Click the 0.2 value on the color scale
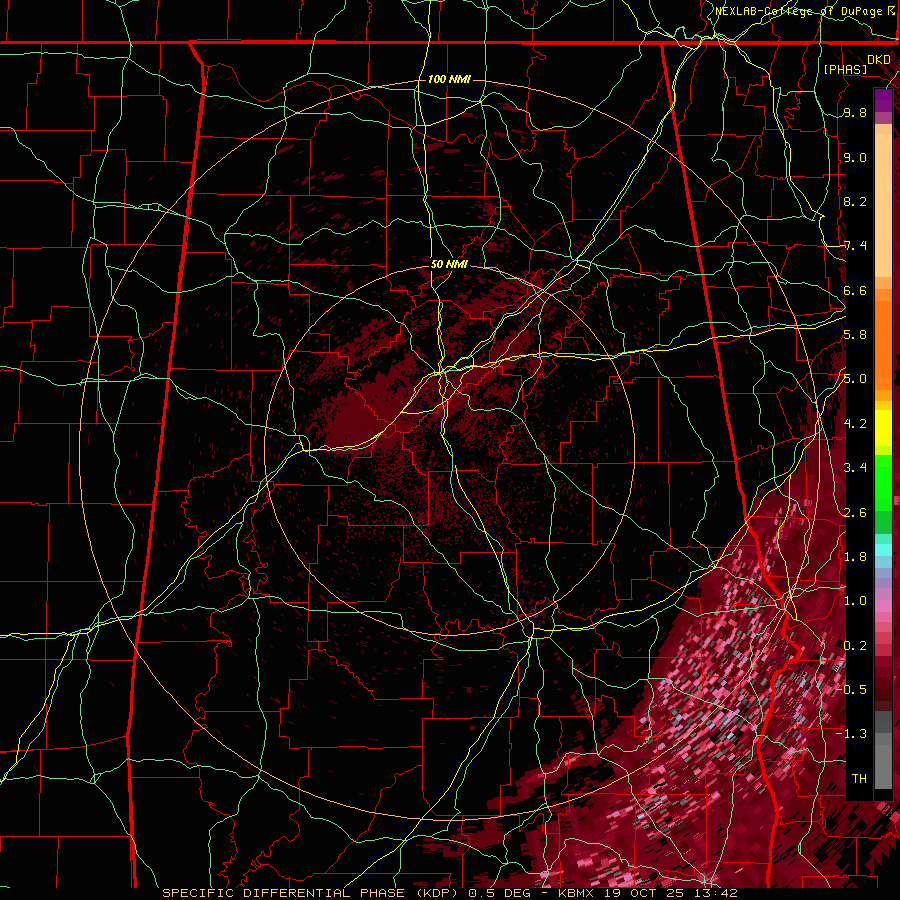The image size is (900, 900). pyautogui.click(x=855, y=646)
